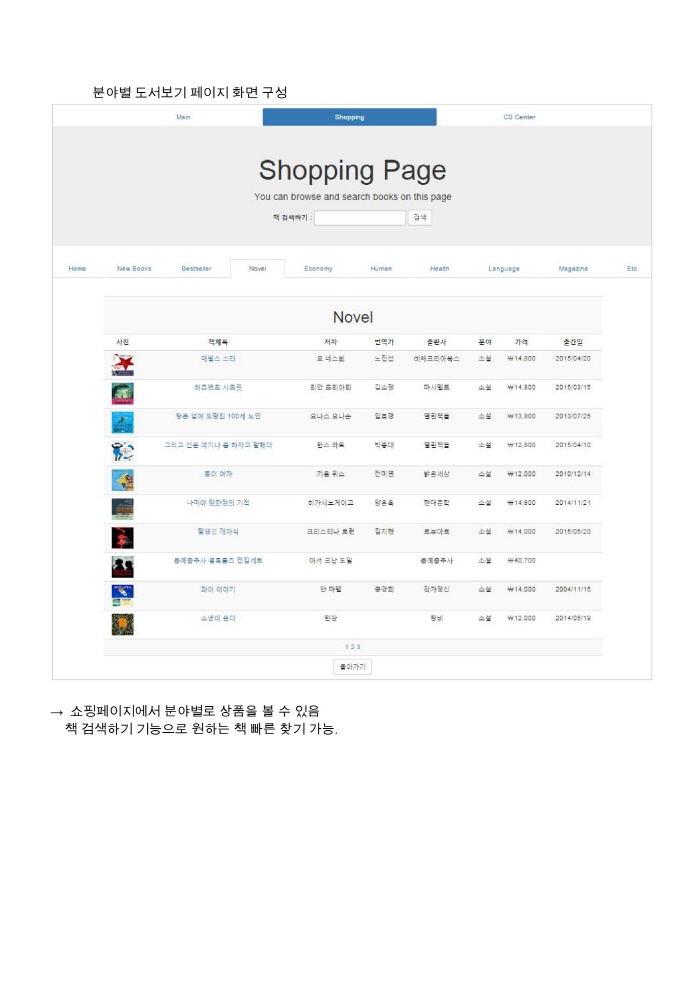This screenshot has width=700, height=989.
Task: Open the Human category tab
Action: point(381,269)
